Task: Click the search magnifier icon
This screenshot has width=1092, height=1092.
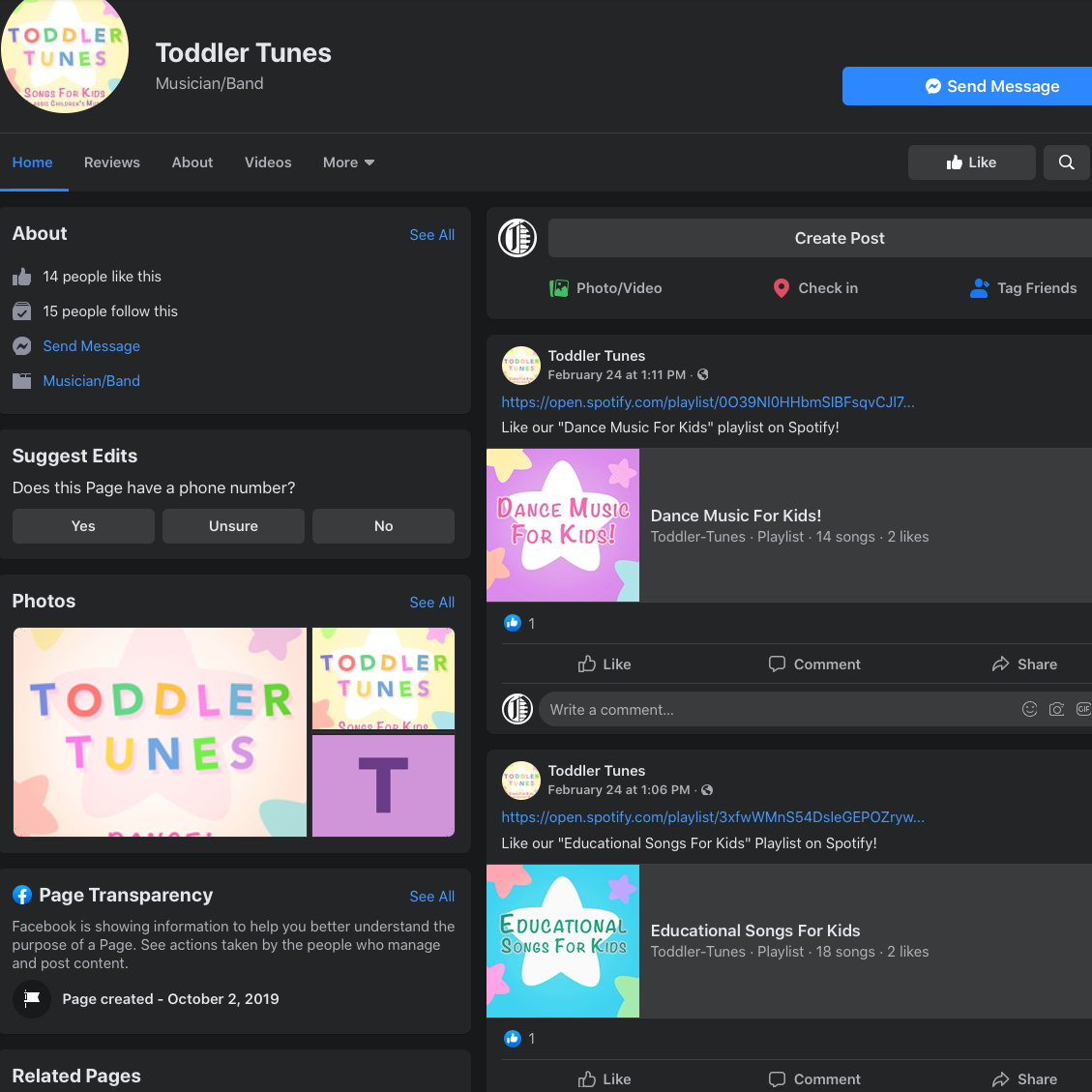Action: 1066,162
